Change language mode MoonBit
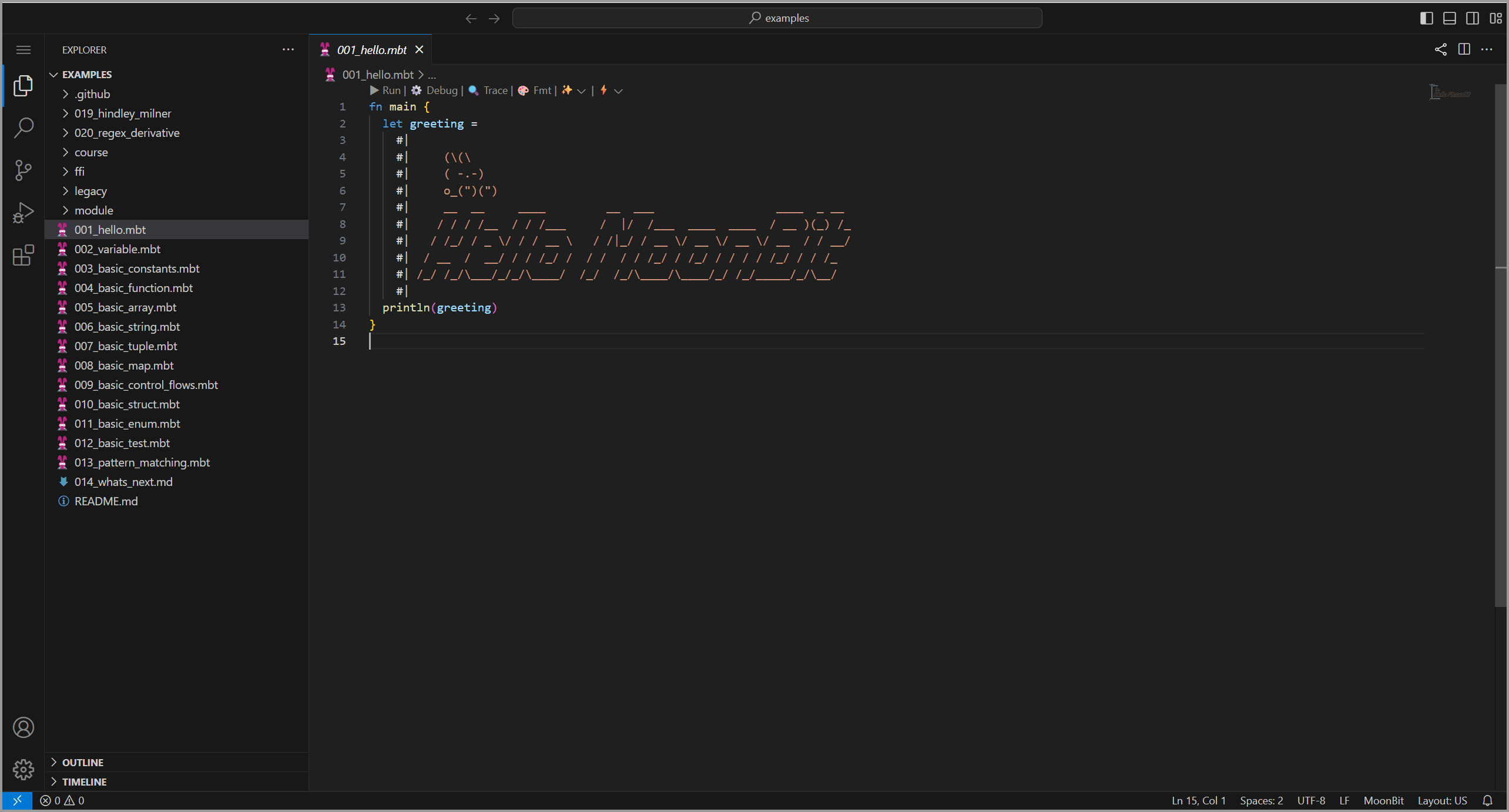Viewport: 1509px width, 812px height. point(1383,800)
